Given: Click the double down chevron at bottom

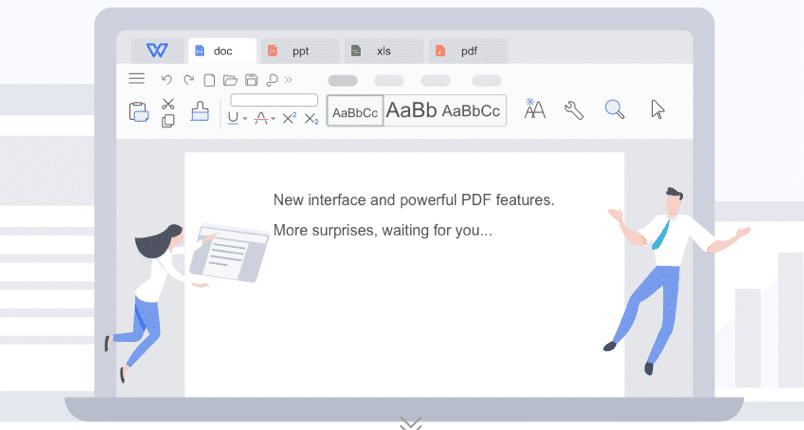Looking at the screenshot, I should 411,423.
